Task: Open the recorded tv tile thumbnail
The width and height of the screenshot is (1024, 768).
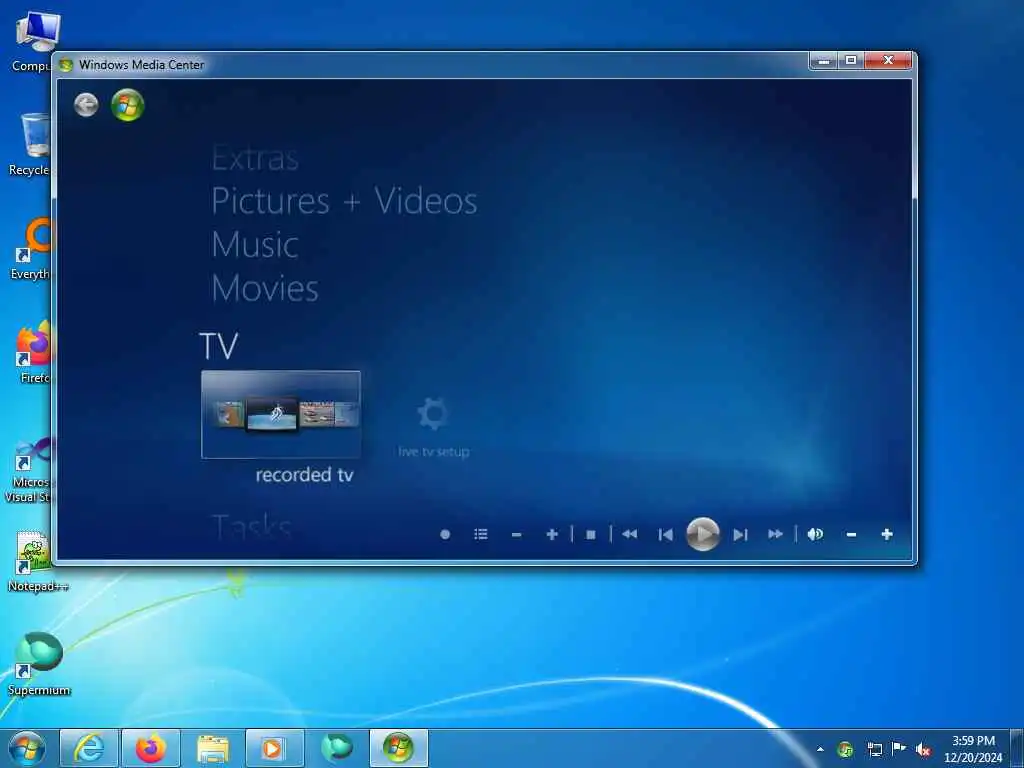Action: point(281,415)
